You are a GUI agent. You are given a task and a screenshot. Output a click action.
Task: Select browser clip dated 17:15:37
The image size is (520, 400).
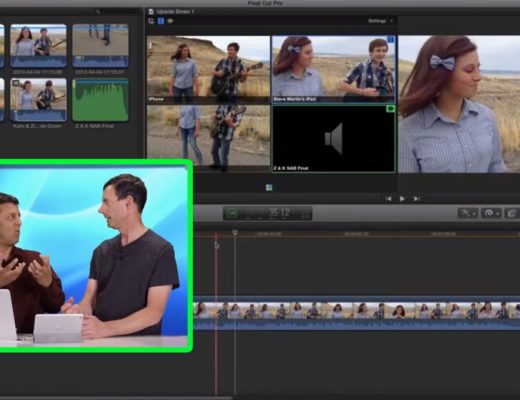[x=100, y=46]
